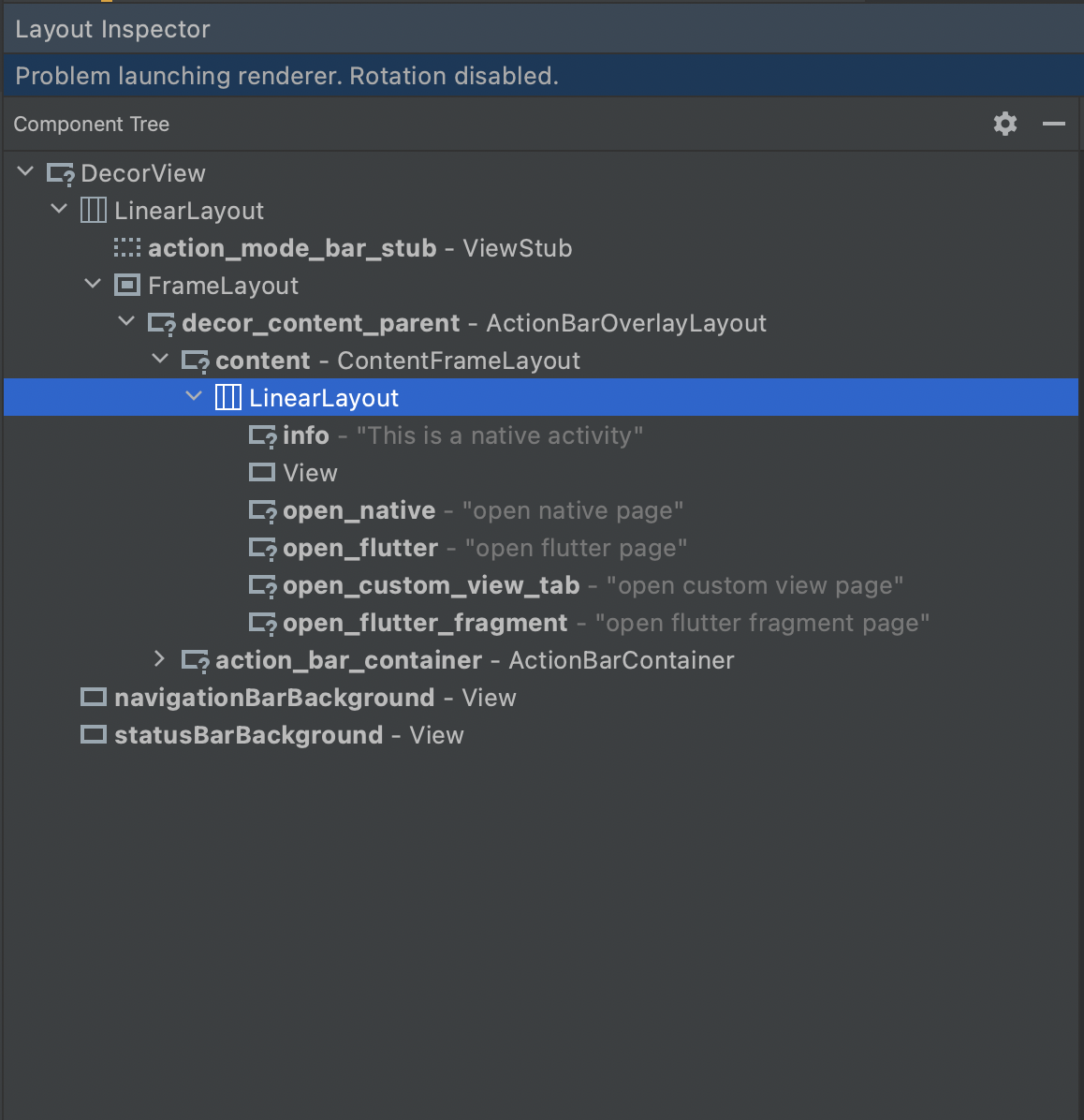Open Layout Inspector settings via gear icon
Screen dimensions: 1084x1120
click(1004, 124)
